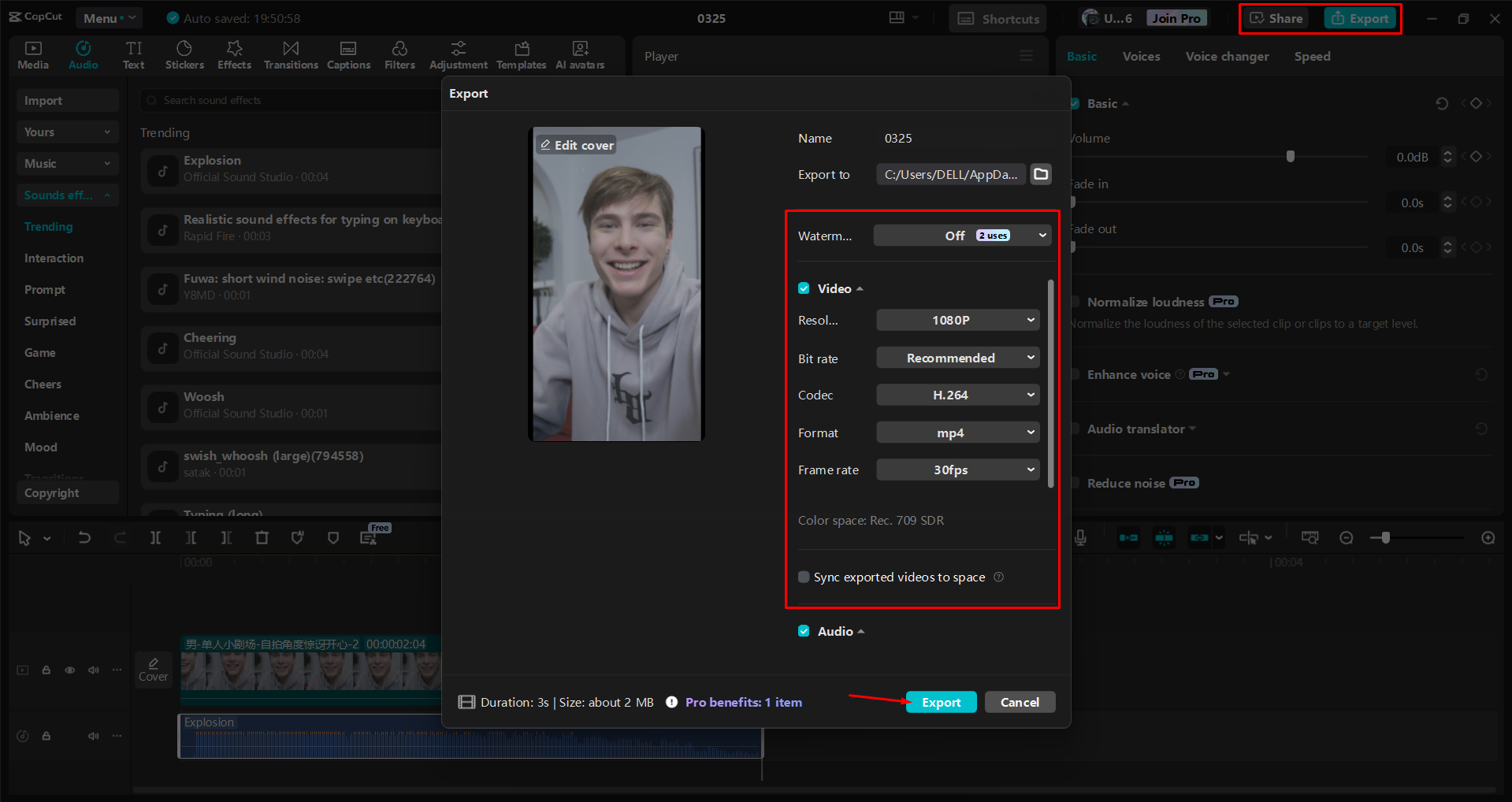Open the Frame rate dropdown
Image resolution: width=1512 pixels, height=802 pixels.
[x=957, y=470]
